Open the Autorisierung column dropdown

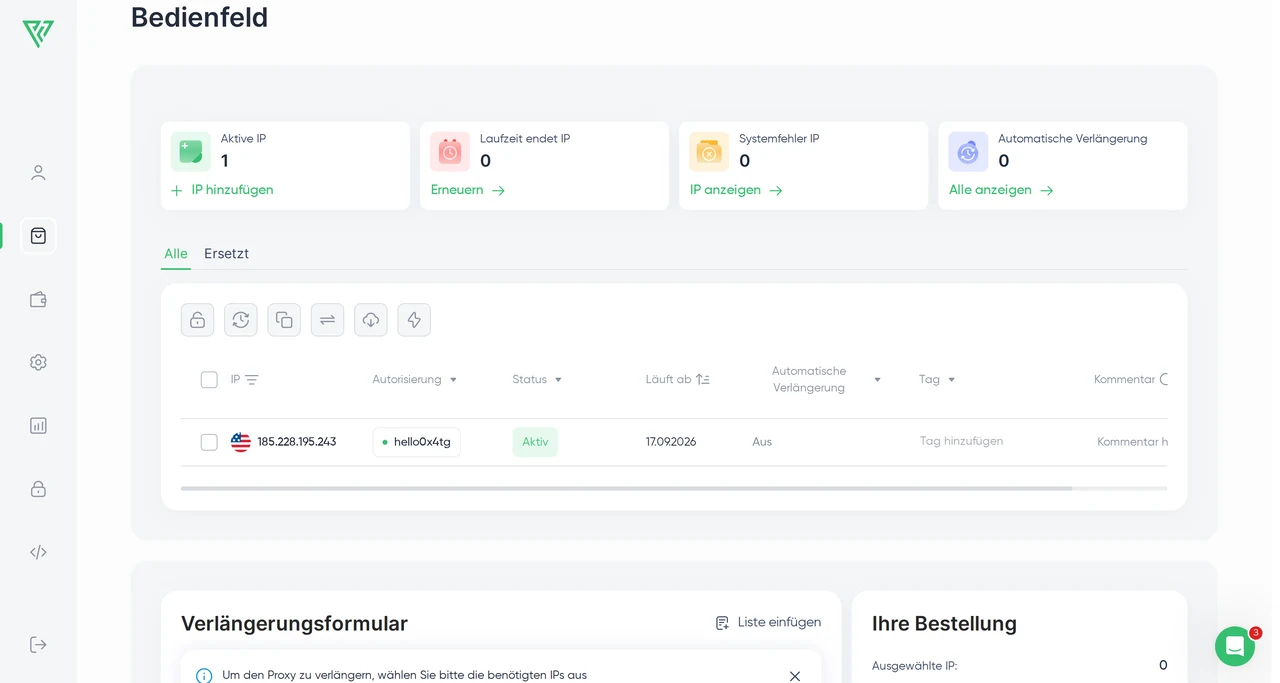coord(453,380)
